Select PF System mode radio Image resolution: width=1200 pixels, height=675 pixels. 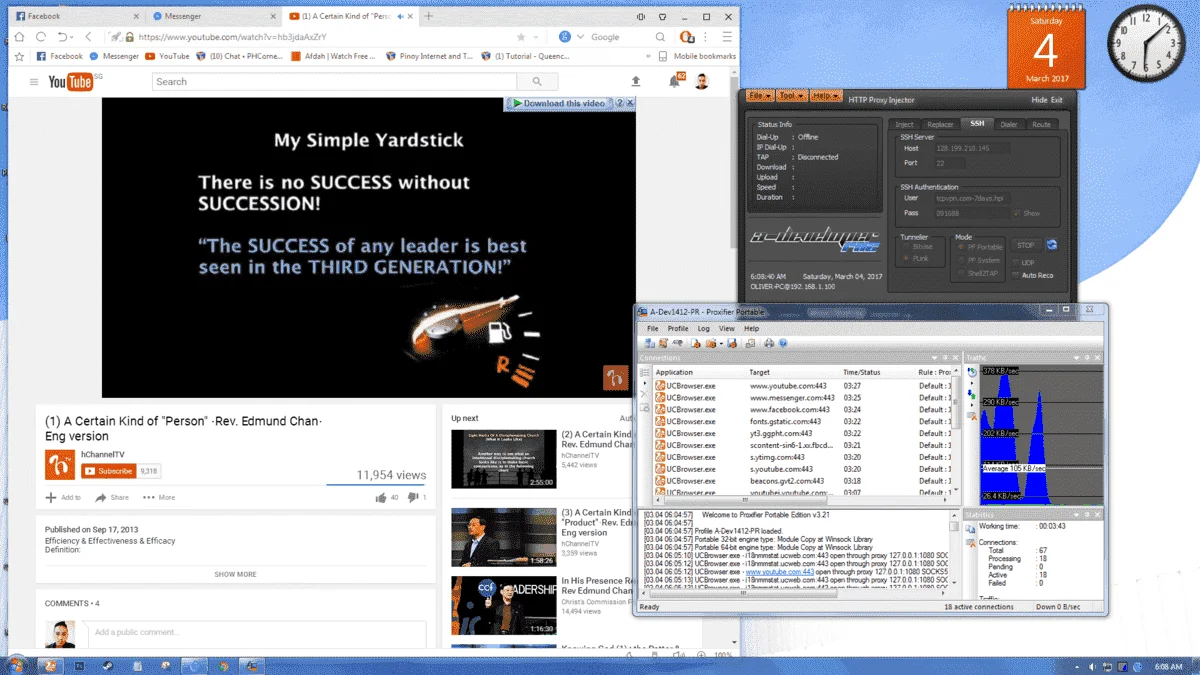tap(961, 260)
